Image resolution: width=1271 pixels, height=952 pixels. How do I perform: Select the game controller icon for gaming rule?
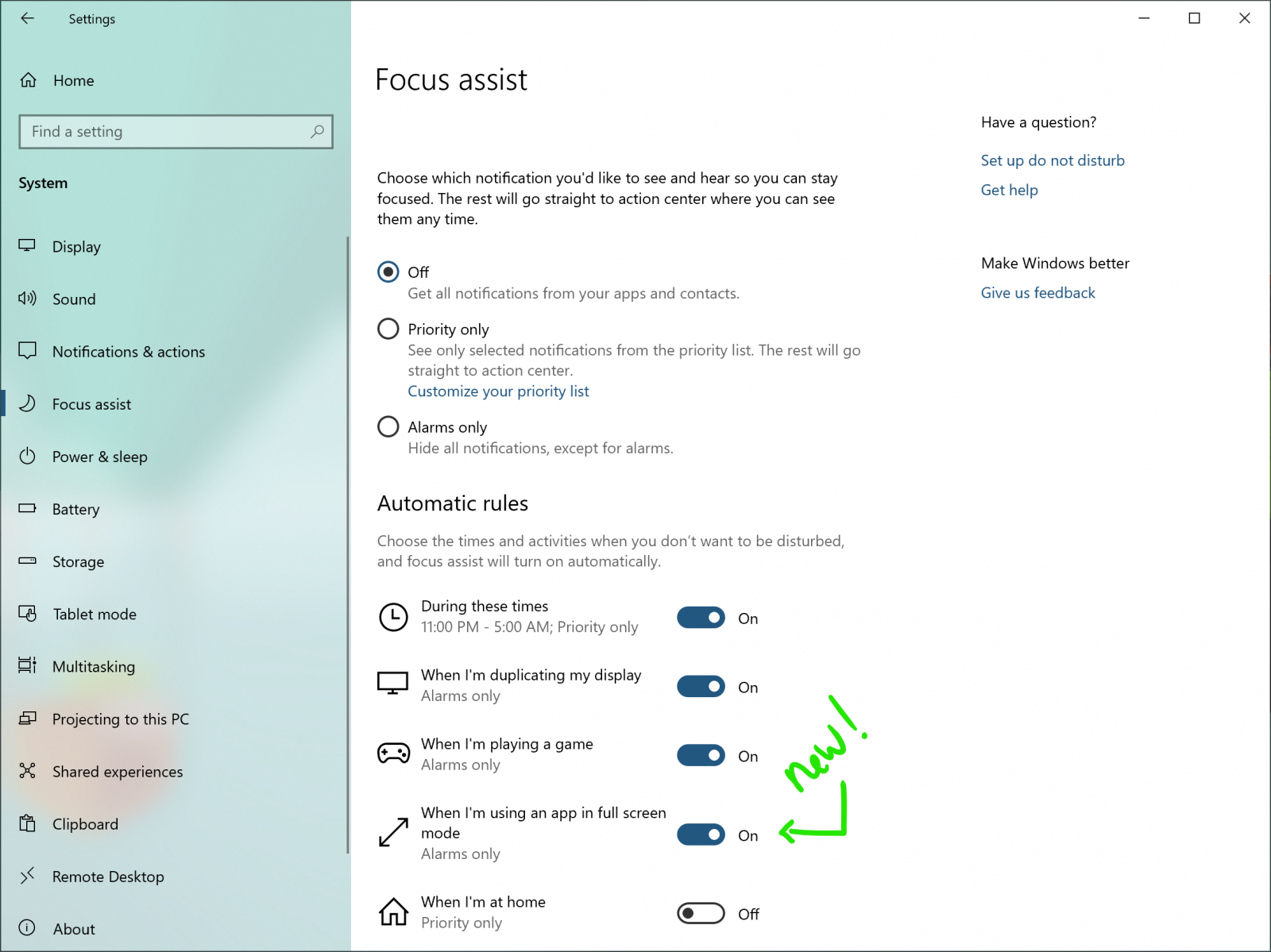(392, 753)
